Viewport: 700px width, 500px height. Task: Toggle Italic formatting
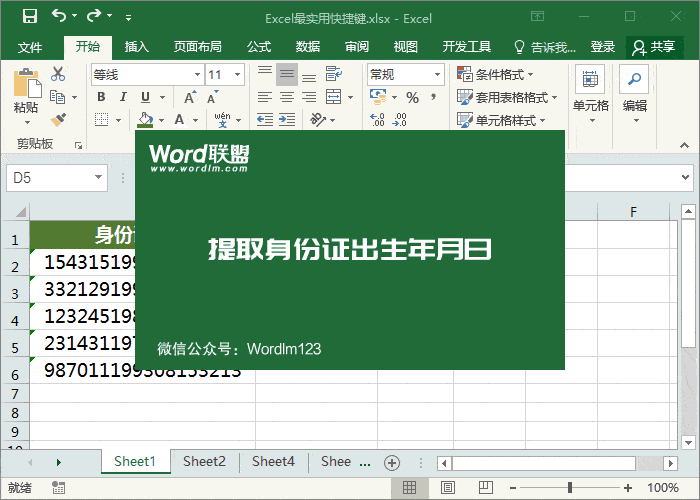pyautogui.click(x=123, y=97)
